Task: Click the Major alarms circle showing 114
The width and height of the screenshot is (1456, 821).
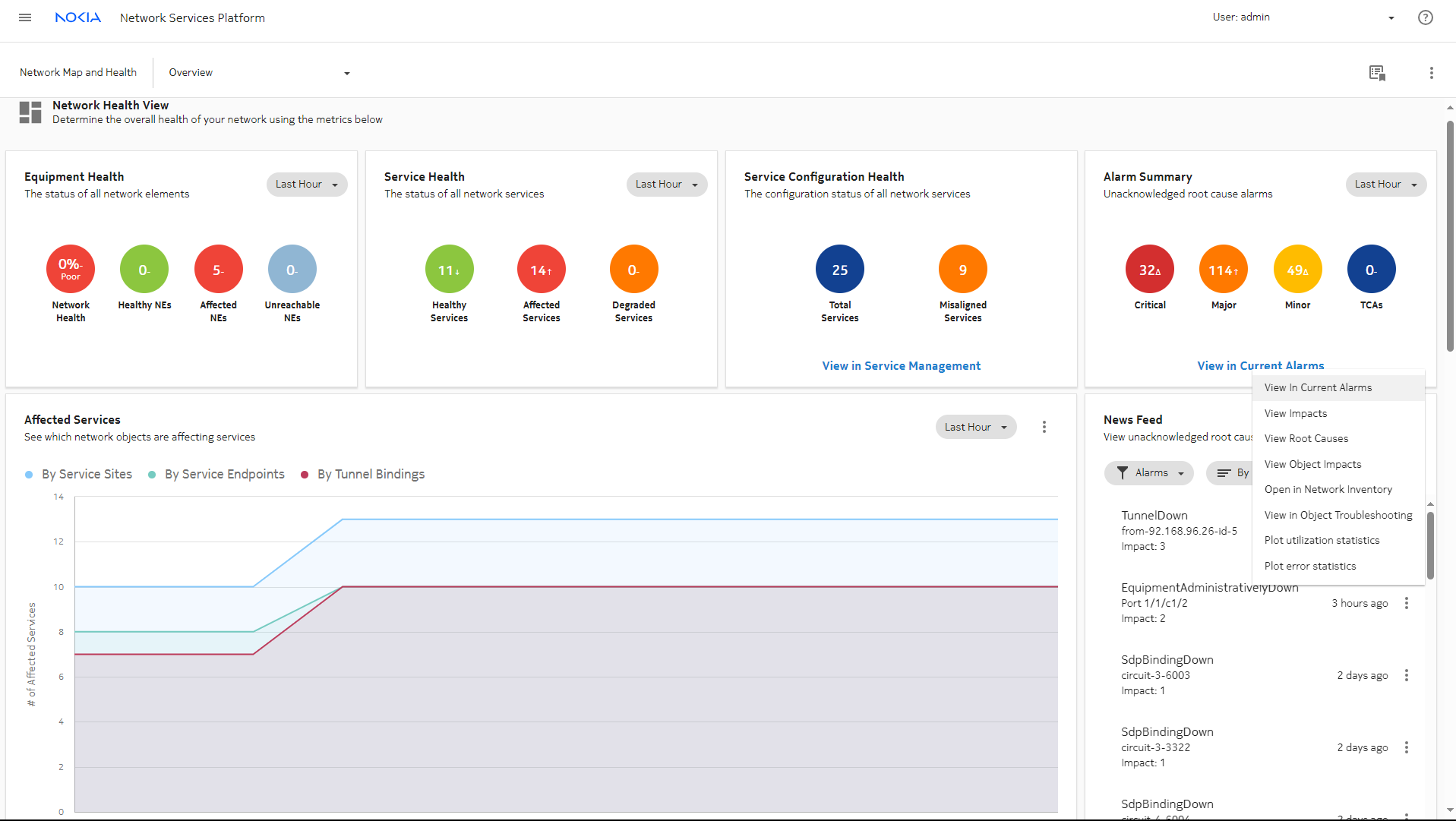Action: pos(1223,269)
